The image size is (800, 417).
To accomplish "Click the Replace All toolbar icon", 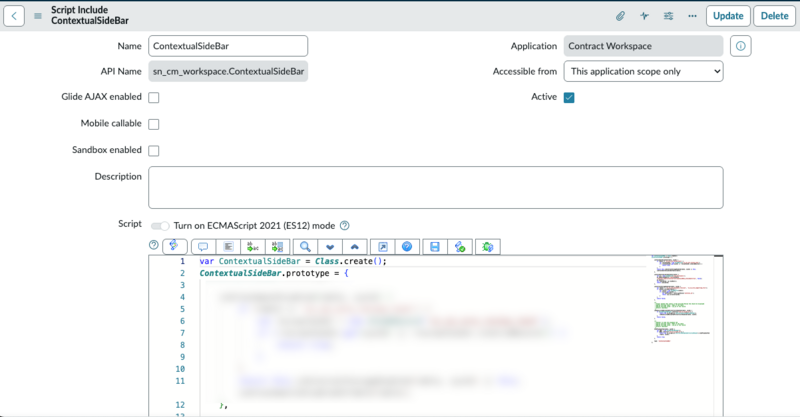I will click(278, 247).
